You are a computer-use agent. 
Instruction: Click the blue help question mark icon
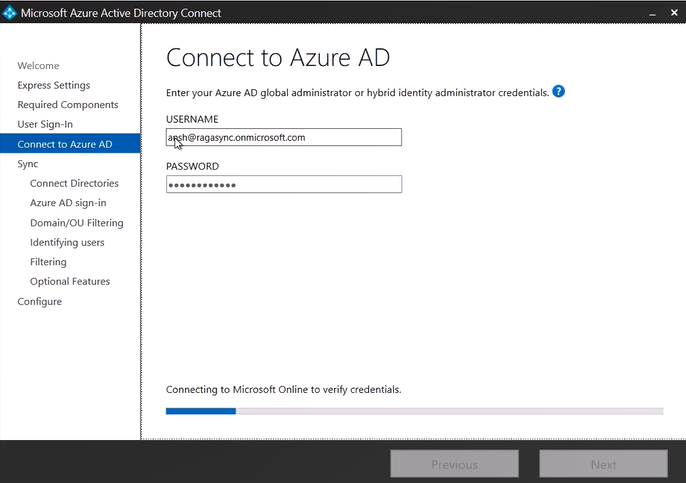pyautogui.click(x=558, y=91)
